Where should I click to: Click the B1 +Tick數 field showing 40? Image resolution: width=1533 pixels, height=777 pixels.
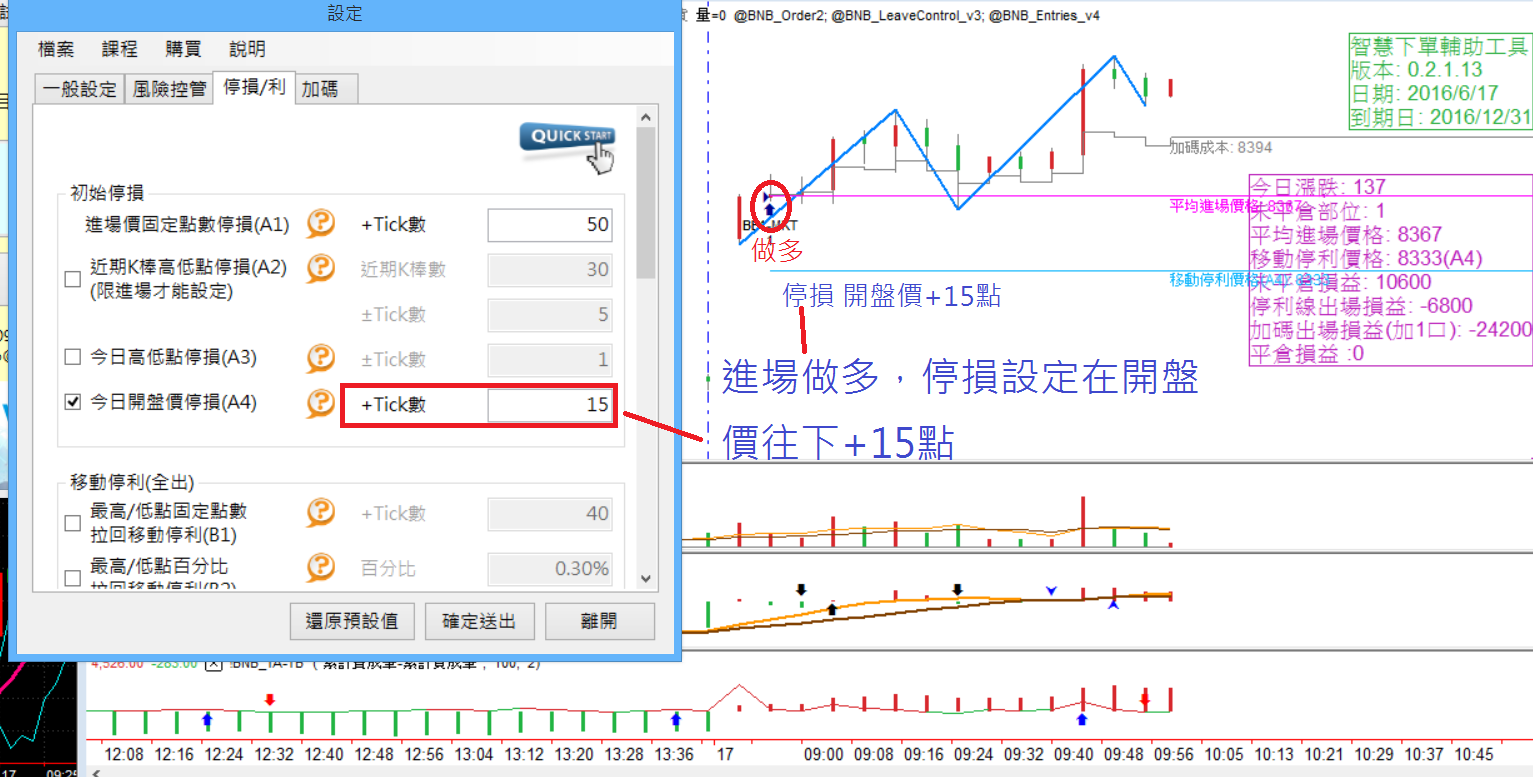click(550, 514)
